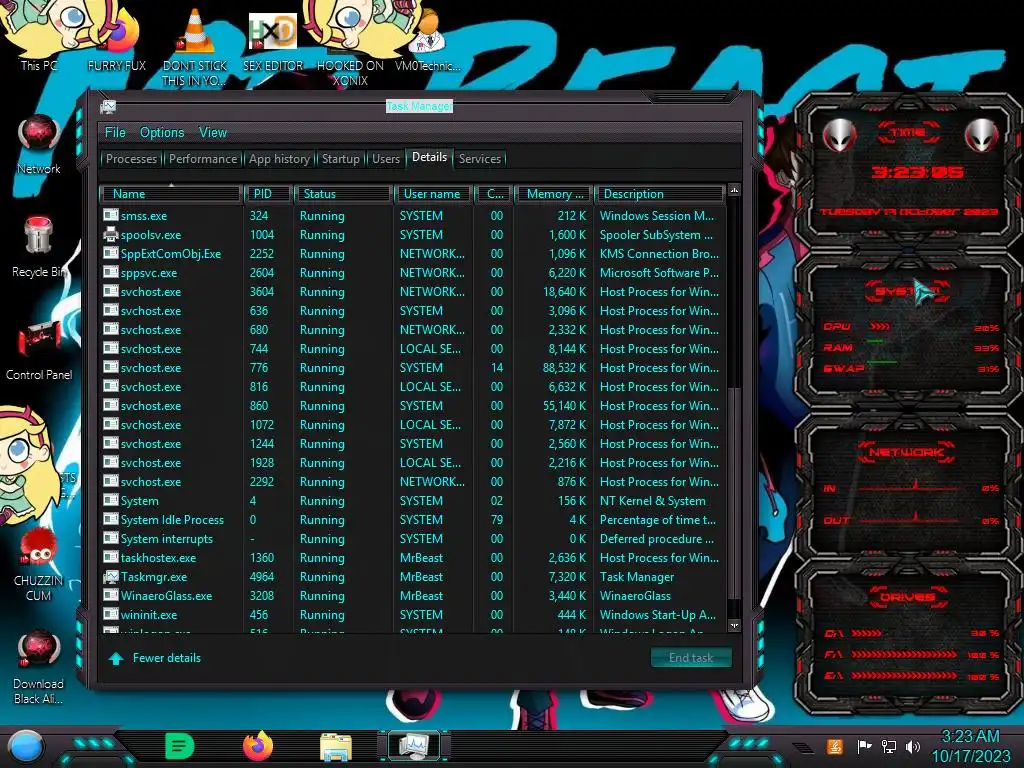
Task: Select the WinaeroGlass.exe process row
Action: click(x=413, y=596)
